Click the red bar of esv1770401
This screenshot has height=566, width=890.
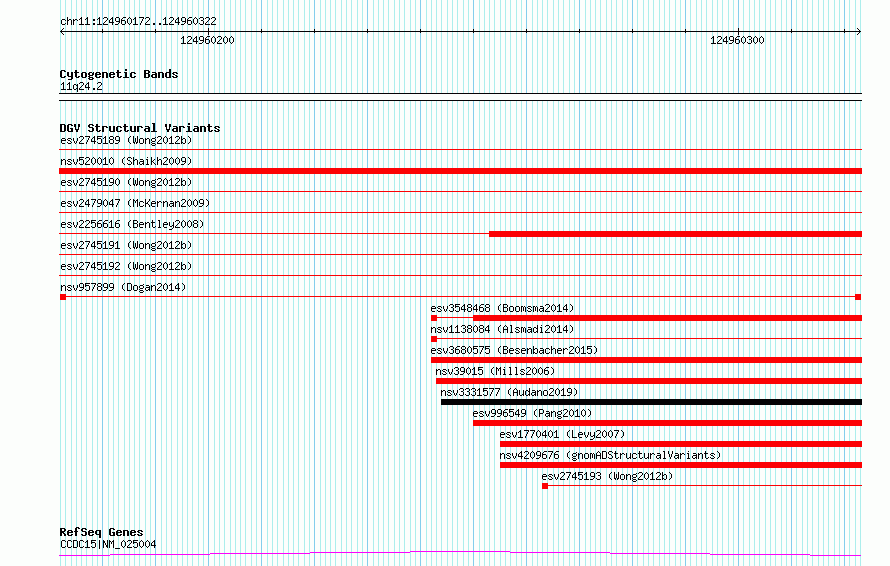pos(681,444)
